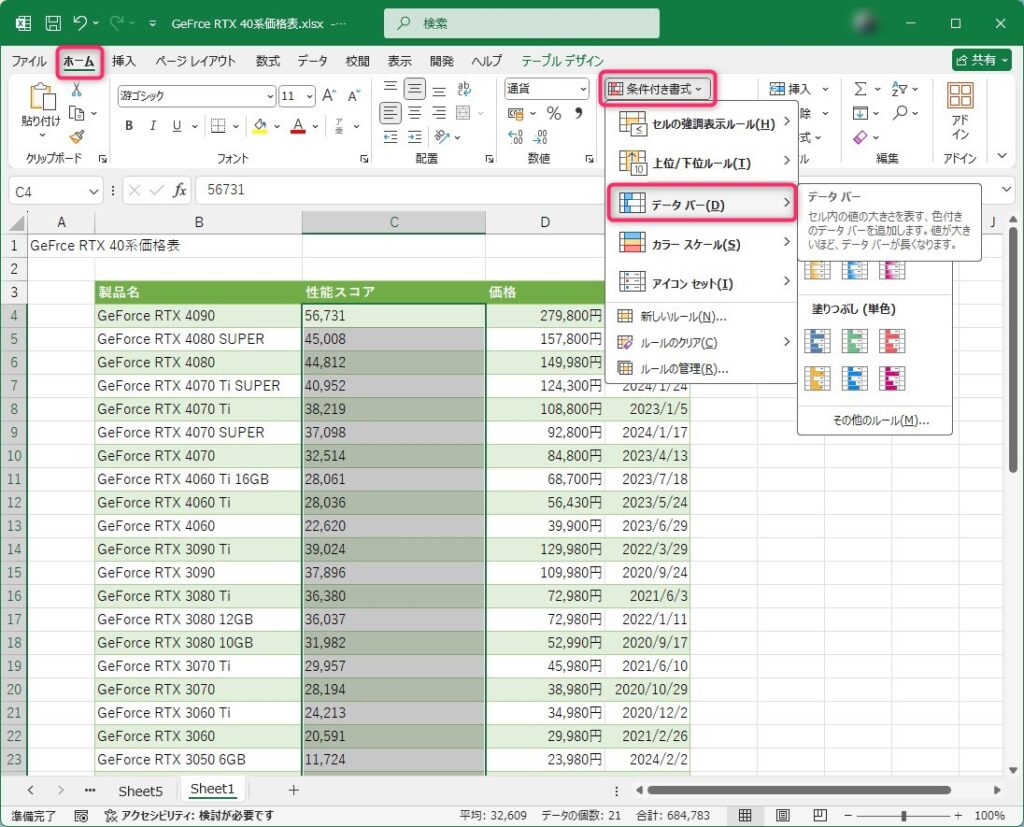1024x827 pixels.
Task: Click the Save icon in title bar
Action: pyautogui.click(x=53, y=22)
